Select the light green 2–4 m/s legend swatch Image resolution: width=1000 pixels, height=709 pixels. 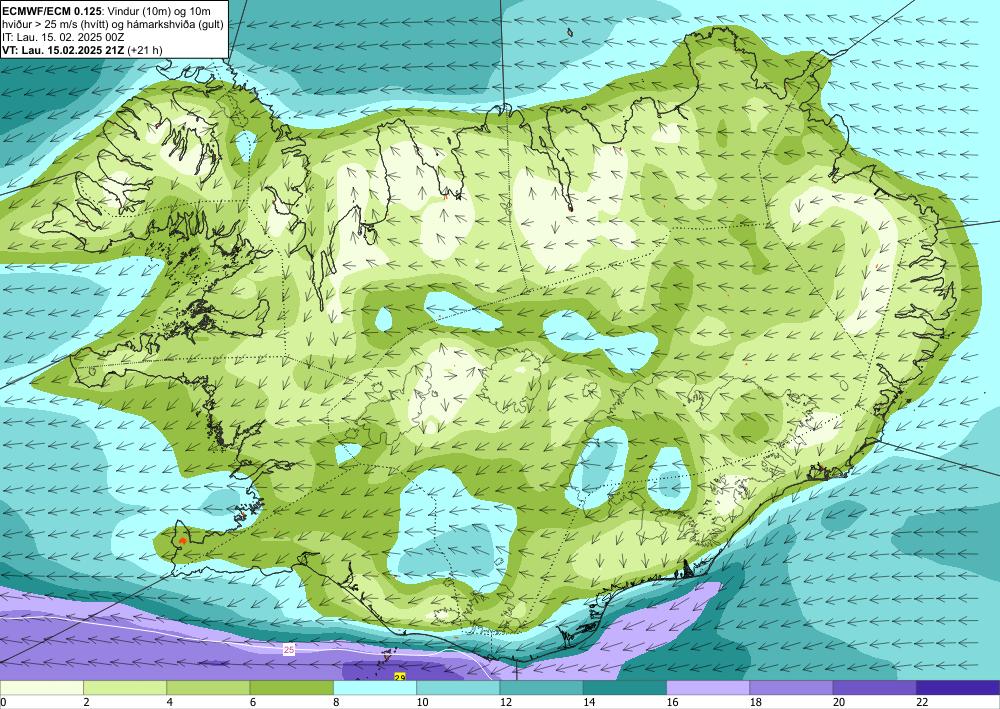125,687
